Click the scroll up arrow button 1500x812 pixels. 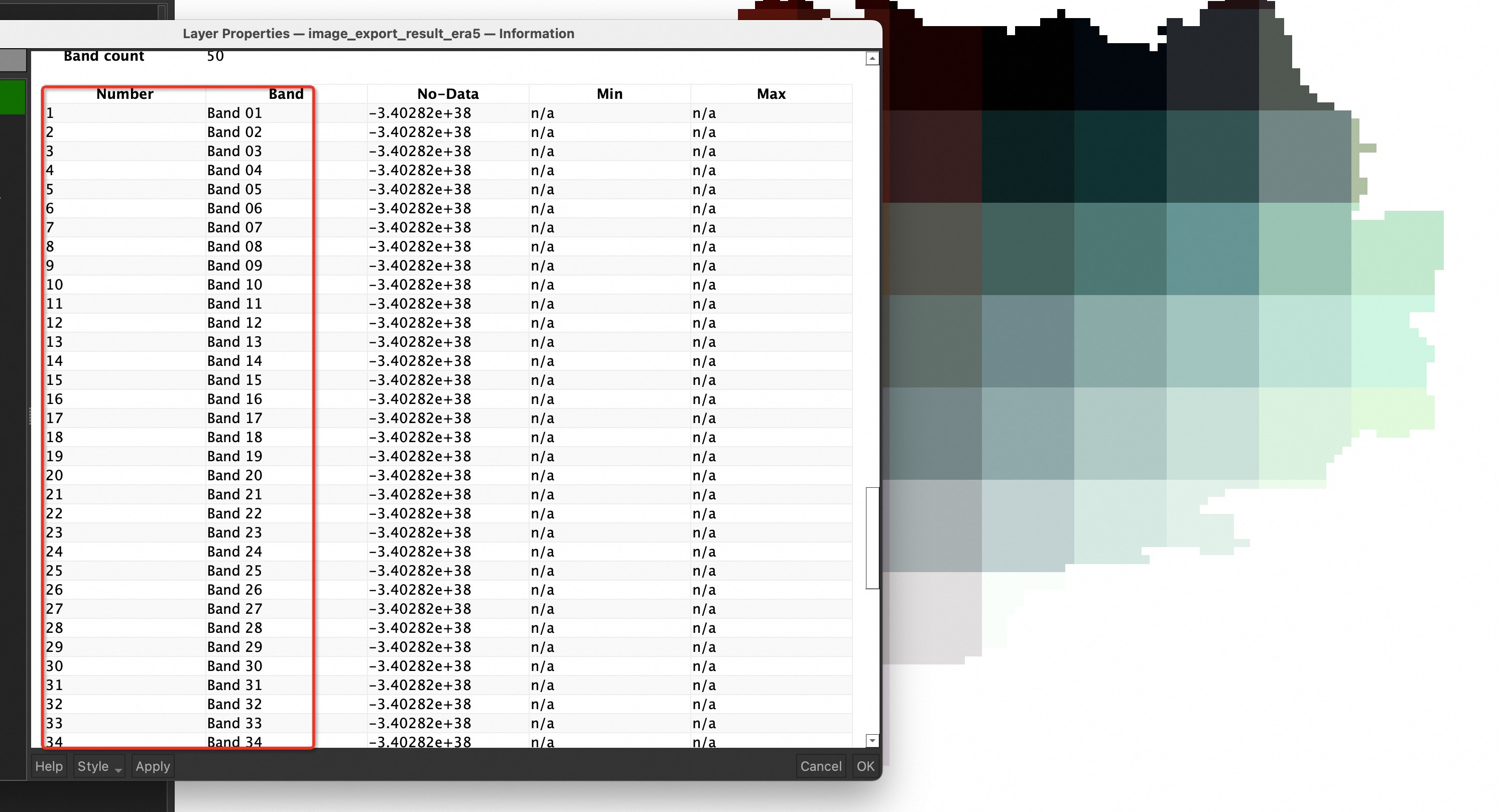(871, 59)
